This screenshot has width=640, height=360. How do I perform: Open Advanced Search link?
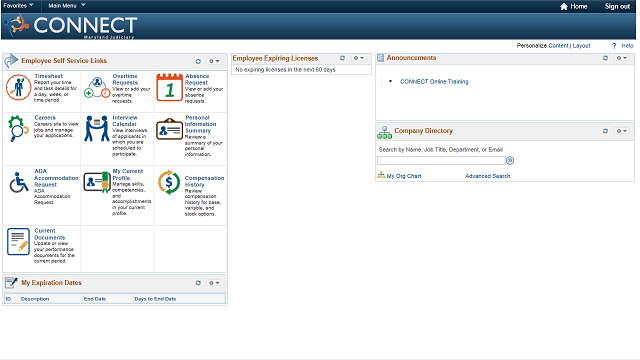tap(487, 176)
